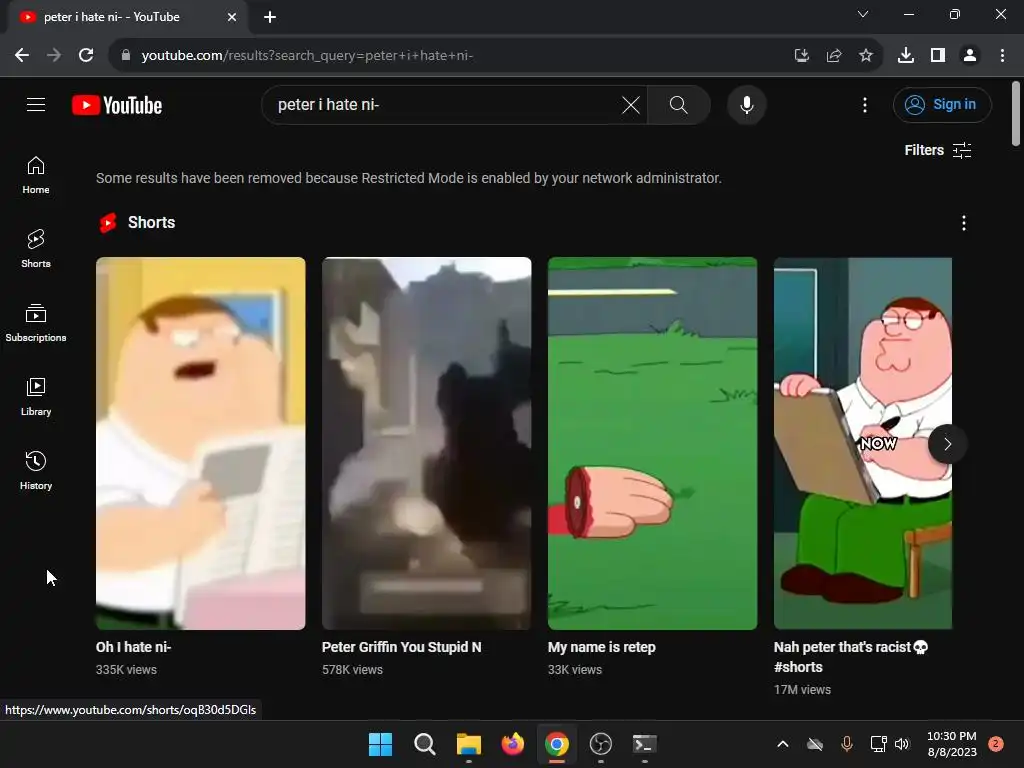The height and width of the screenshot is (768, 1024).
Task: Open File Explorer from taskbar
Action: click(468, 744)
